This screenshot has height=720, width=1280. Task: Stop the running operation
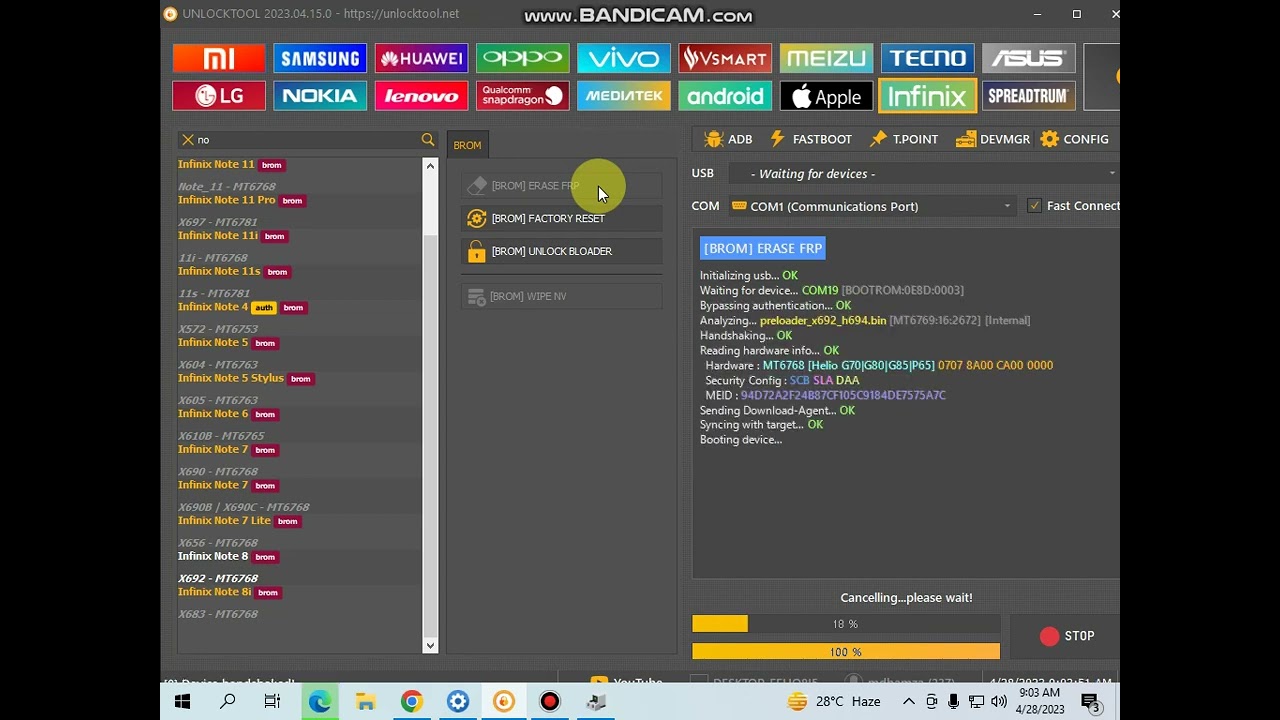[1067, 636]
